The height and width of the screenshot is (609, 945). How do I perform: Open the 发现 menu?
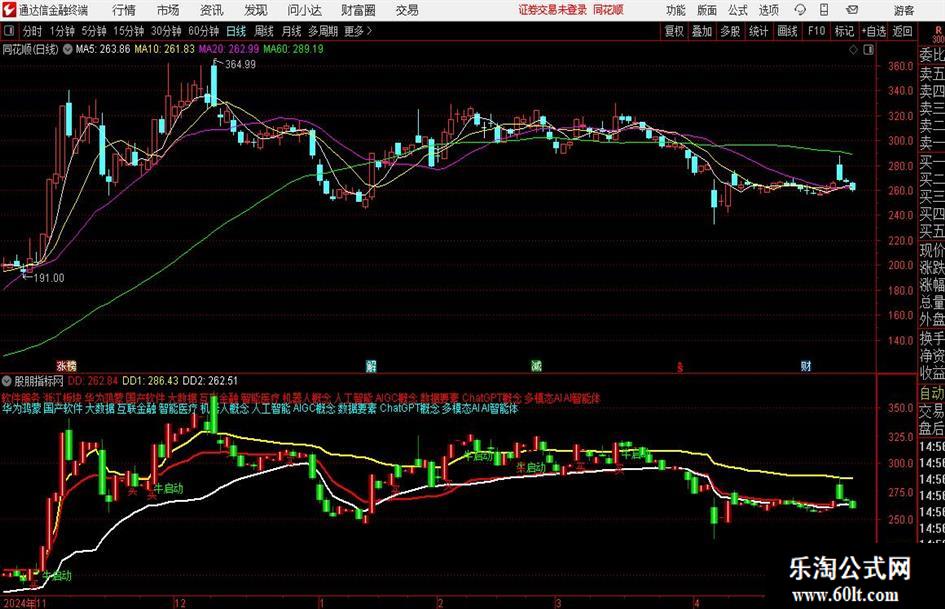(x=256, y=10)
